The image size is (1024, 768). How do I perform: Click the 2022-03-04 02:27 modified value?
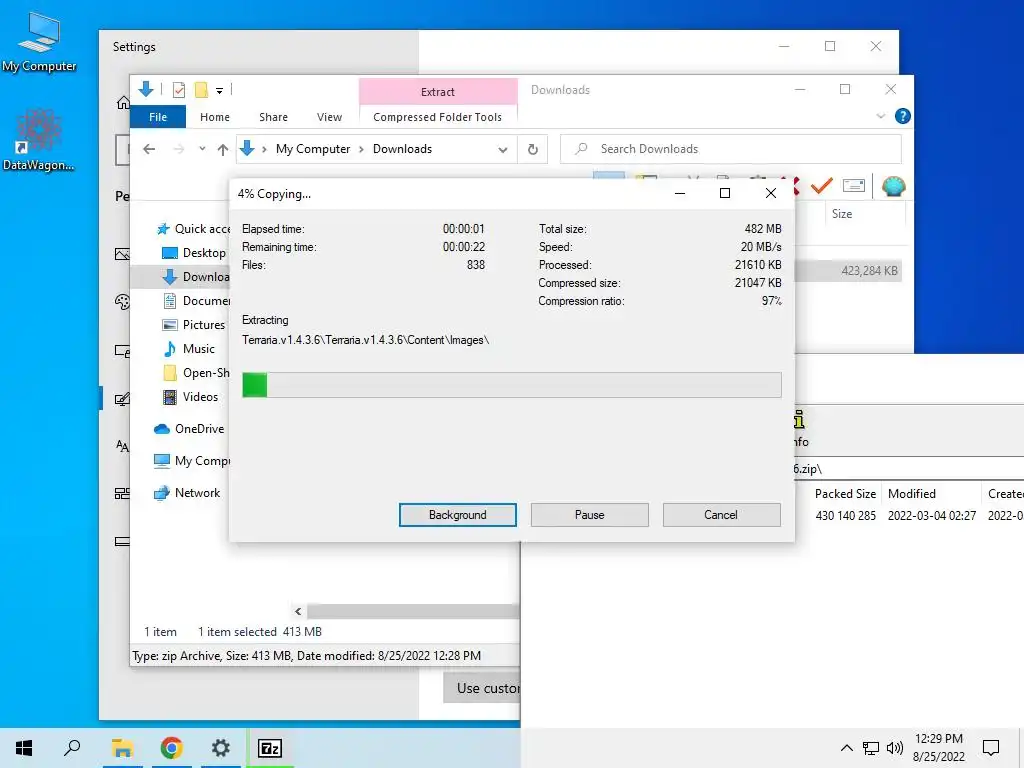(x=932, y=515)
